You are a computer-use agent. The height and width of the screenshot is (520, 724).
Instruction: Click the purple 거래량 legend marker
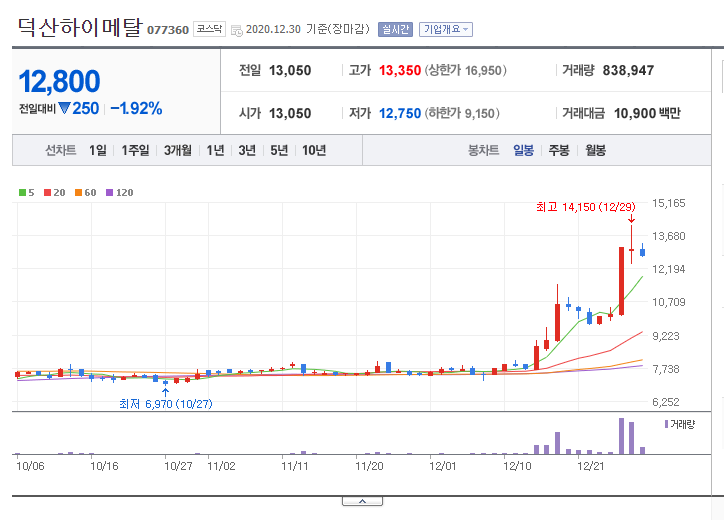666,424
